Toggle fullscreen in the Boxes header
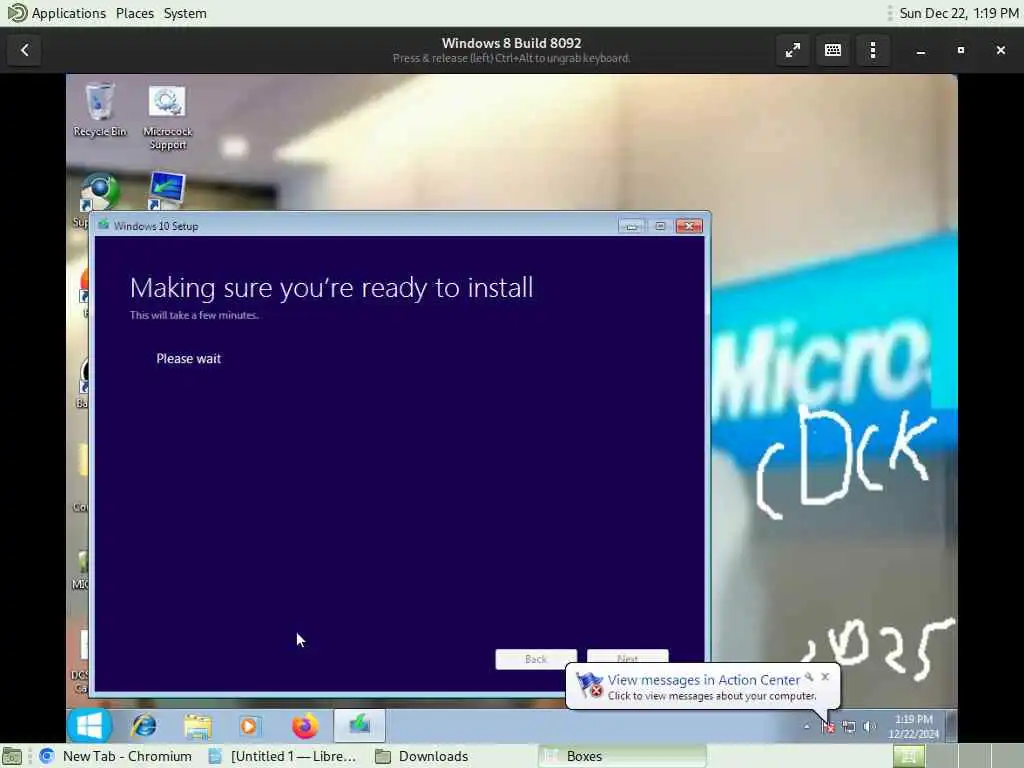 (x=793, y=50)
